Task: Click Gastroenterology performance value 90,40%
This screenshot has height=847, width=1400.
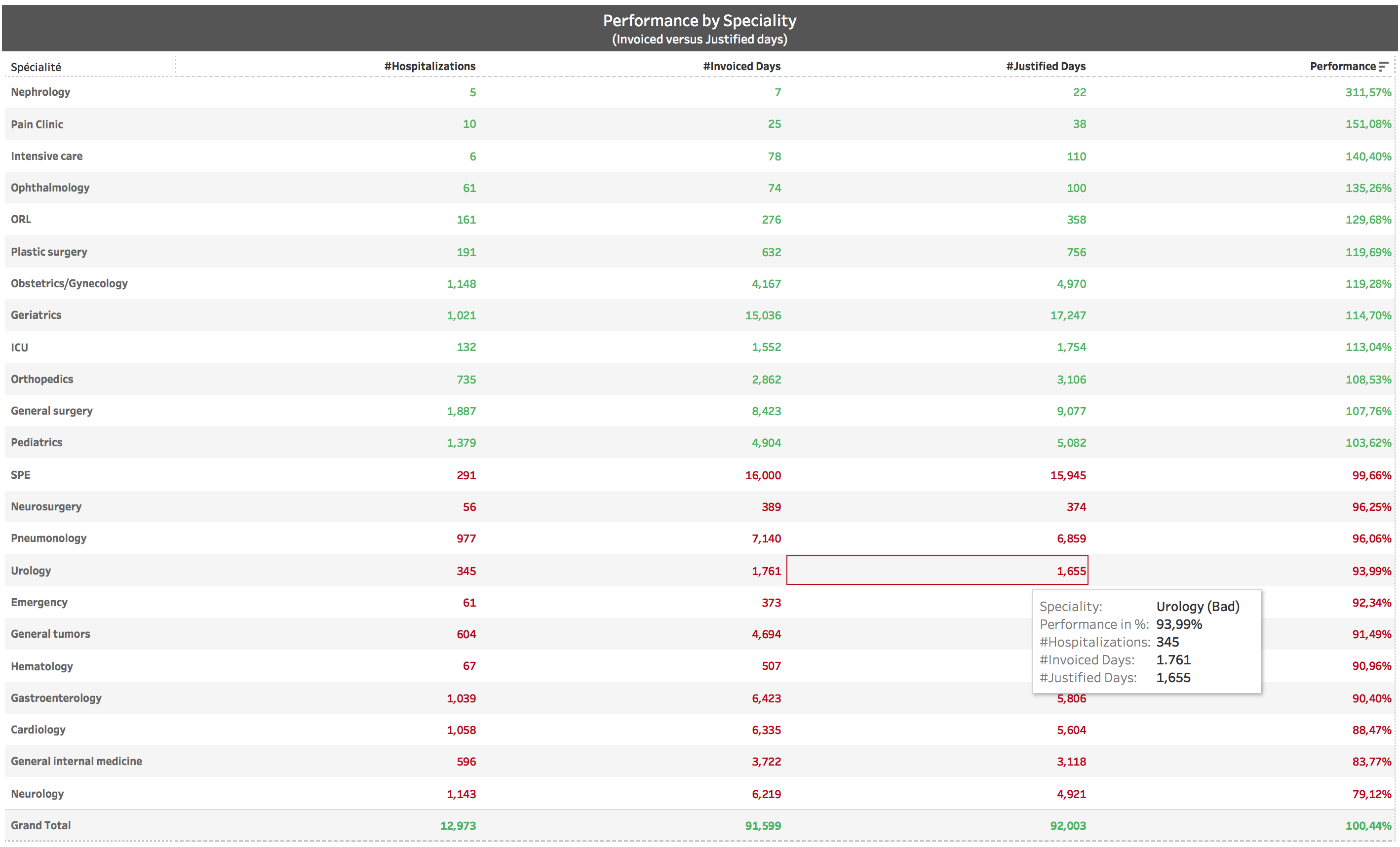Action: [1371, 698]
